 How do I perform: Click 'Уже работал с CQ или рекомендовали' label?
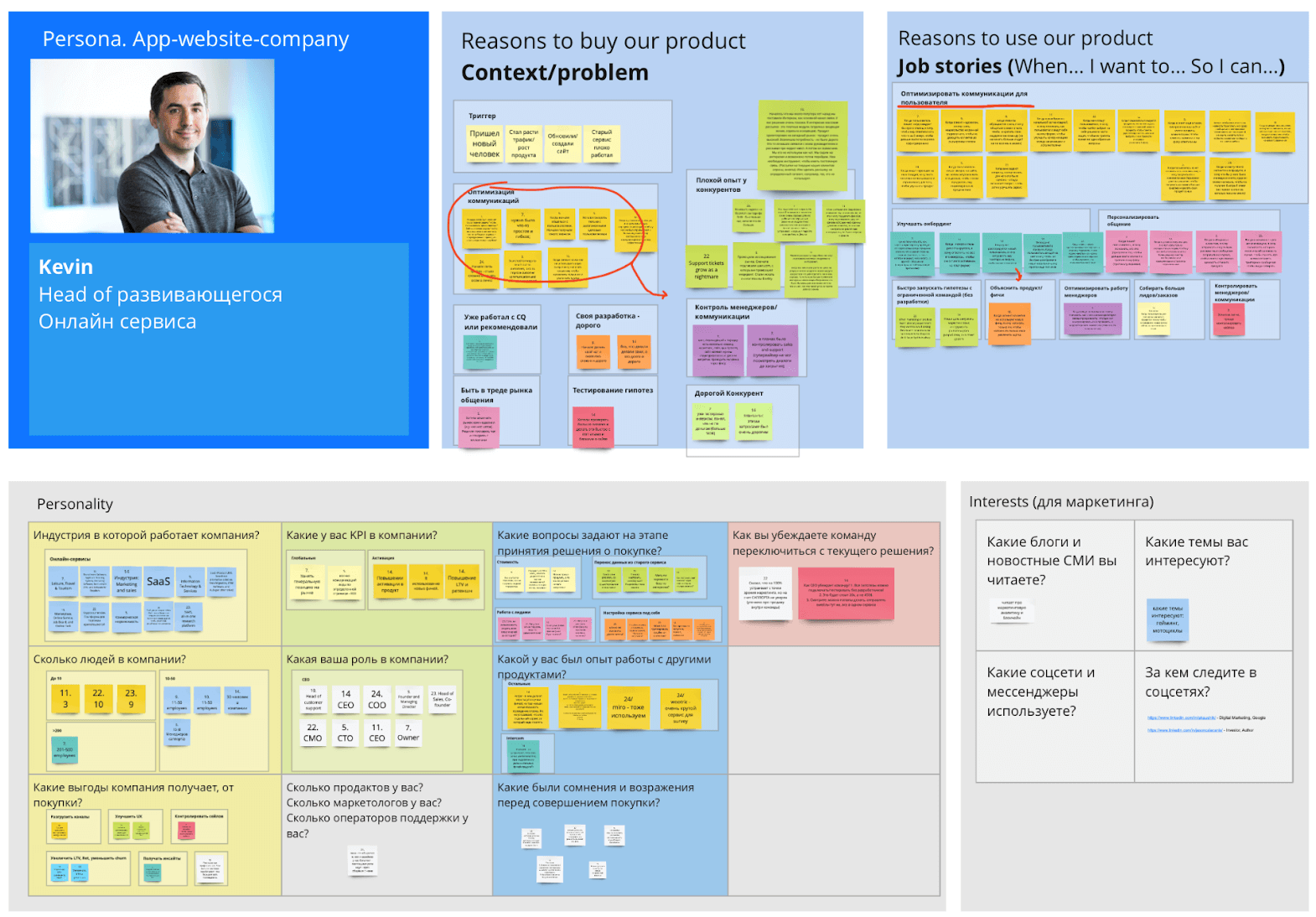coord(500,322)
